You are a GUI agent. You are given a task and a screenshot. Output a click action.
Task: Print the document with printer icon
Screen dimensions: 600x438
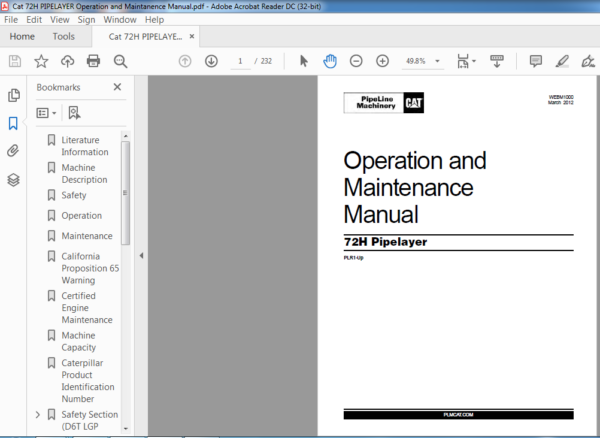[x=93, y=61]
